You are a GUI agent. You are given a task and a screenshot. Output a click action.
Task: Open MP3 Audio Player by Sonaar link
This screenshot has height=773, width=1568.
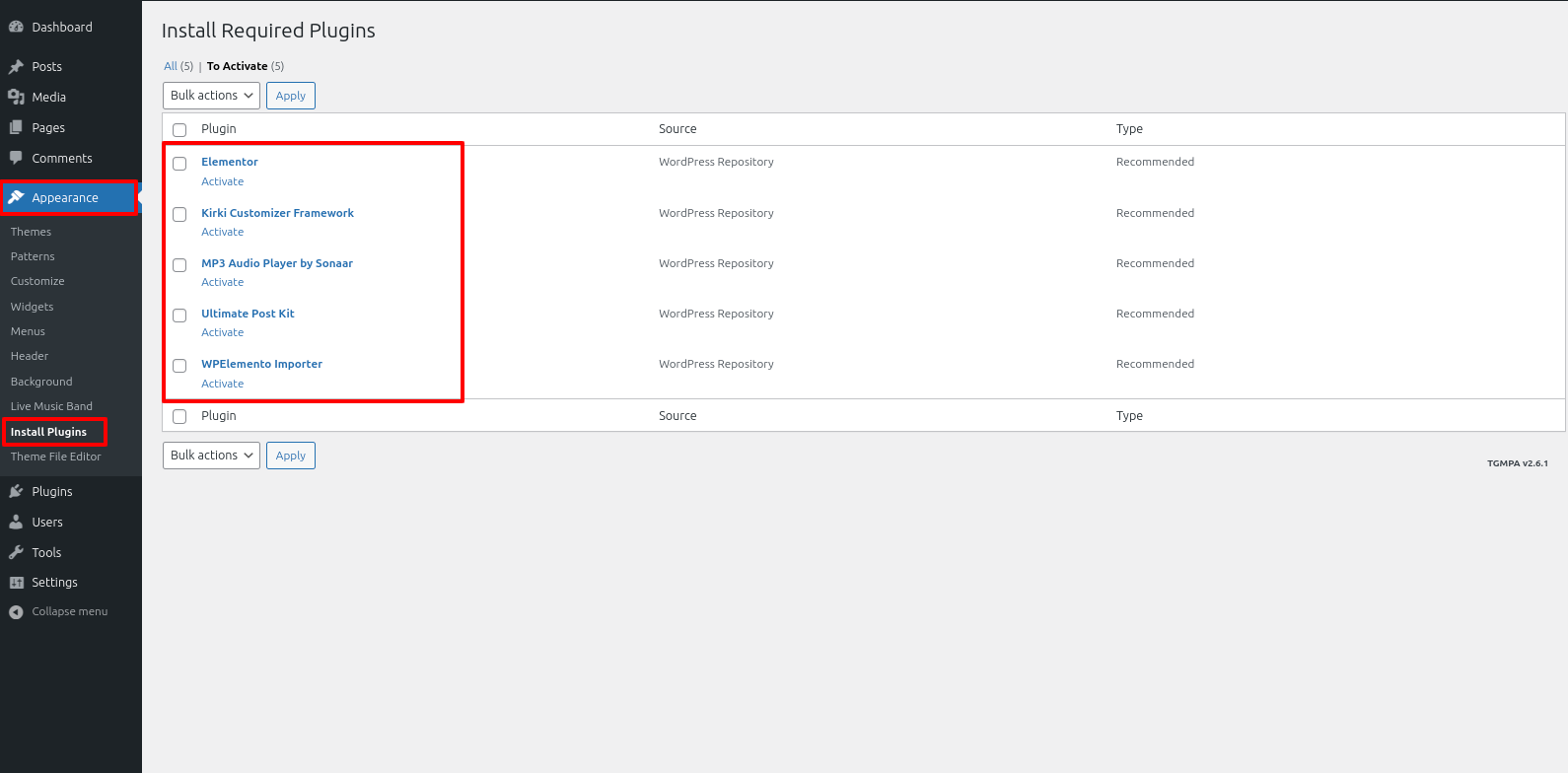(x=277, y=263)
